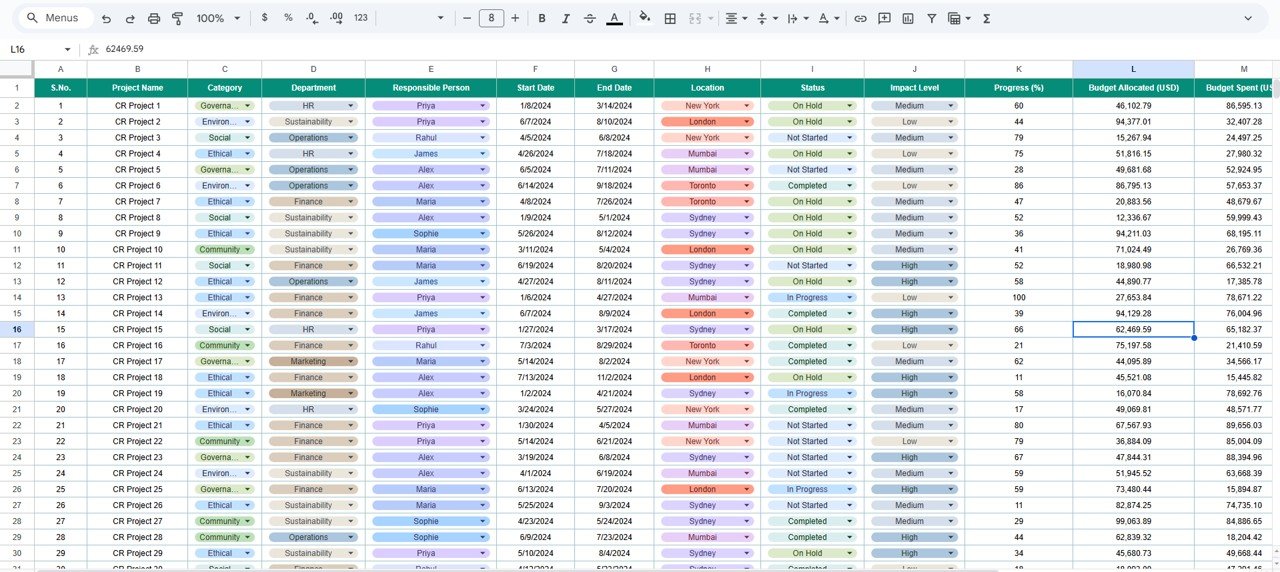Viewport: 1280px width, 572px height.
Task: Open the fill color picker
Action: click(x=644, y=18)
